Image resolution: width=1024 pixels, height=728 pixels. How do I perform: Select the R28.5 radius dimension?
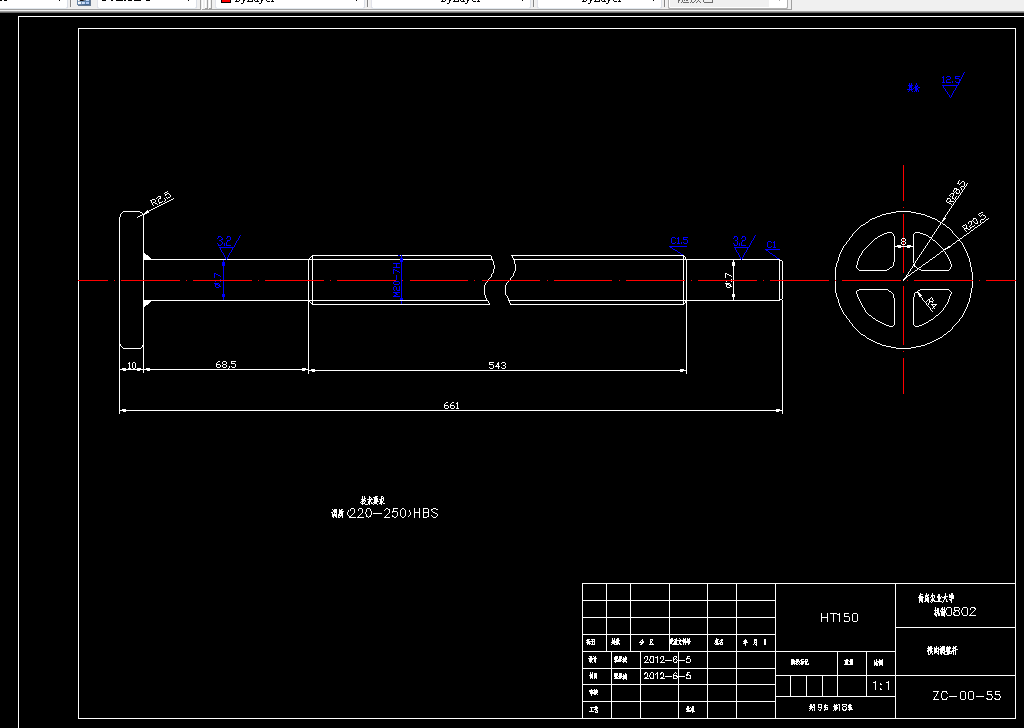pyautogui.click(x=956, y=193)
